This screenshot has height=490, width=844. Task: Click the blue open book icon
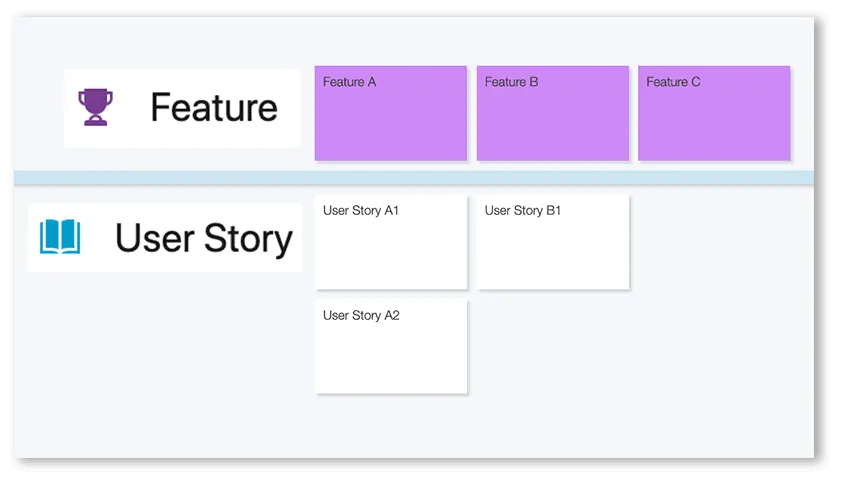coord(60,238)
